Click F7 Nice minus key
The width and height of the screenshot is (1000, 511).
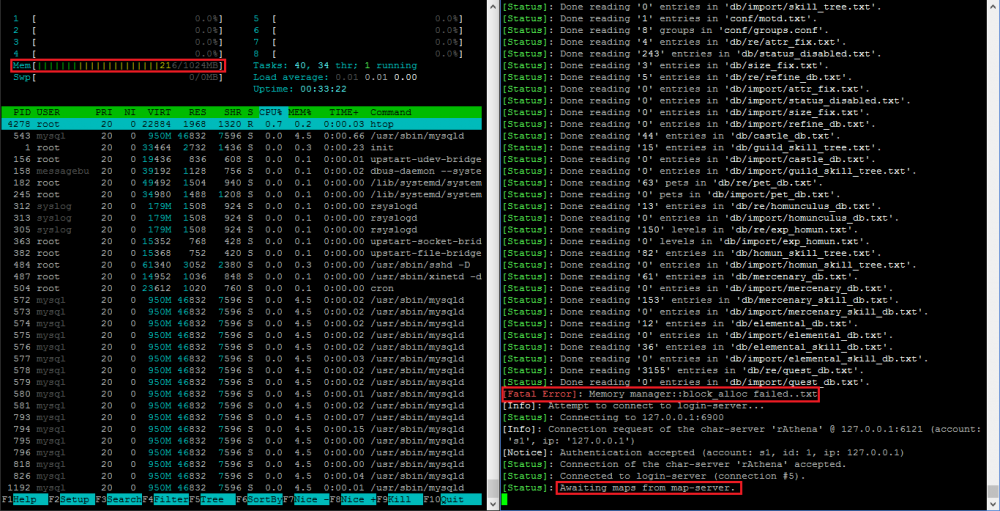click(x=307, y=500)
